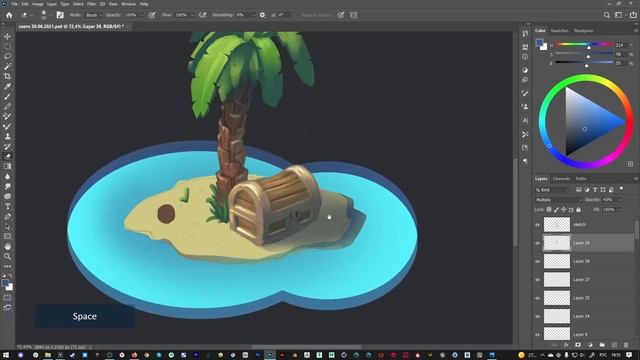Expand the layer Fill arrow

pos(620,209)
